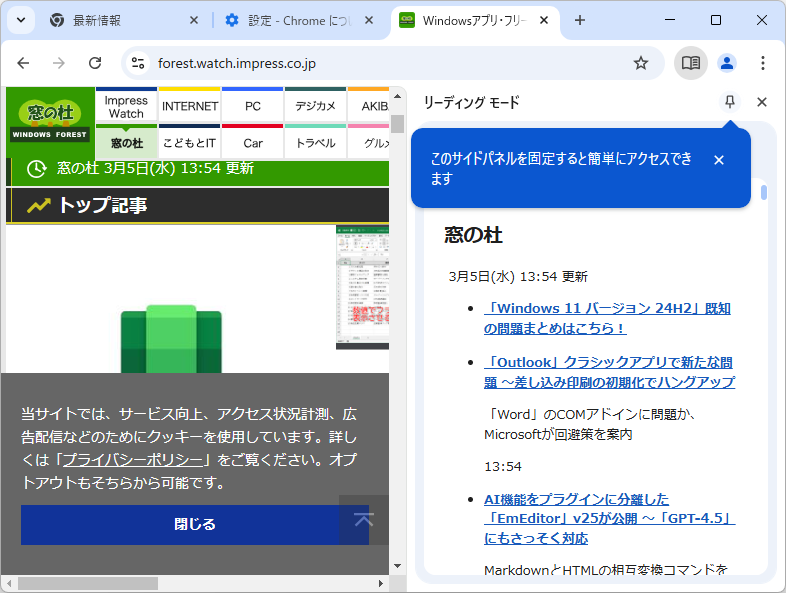Screen dimensions: 786x593
Task: Open a new tab with plus button
Action: [x=579, y=20]
